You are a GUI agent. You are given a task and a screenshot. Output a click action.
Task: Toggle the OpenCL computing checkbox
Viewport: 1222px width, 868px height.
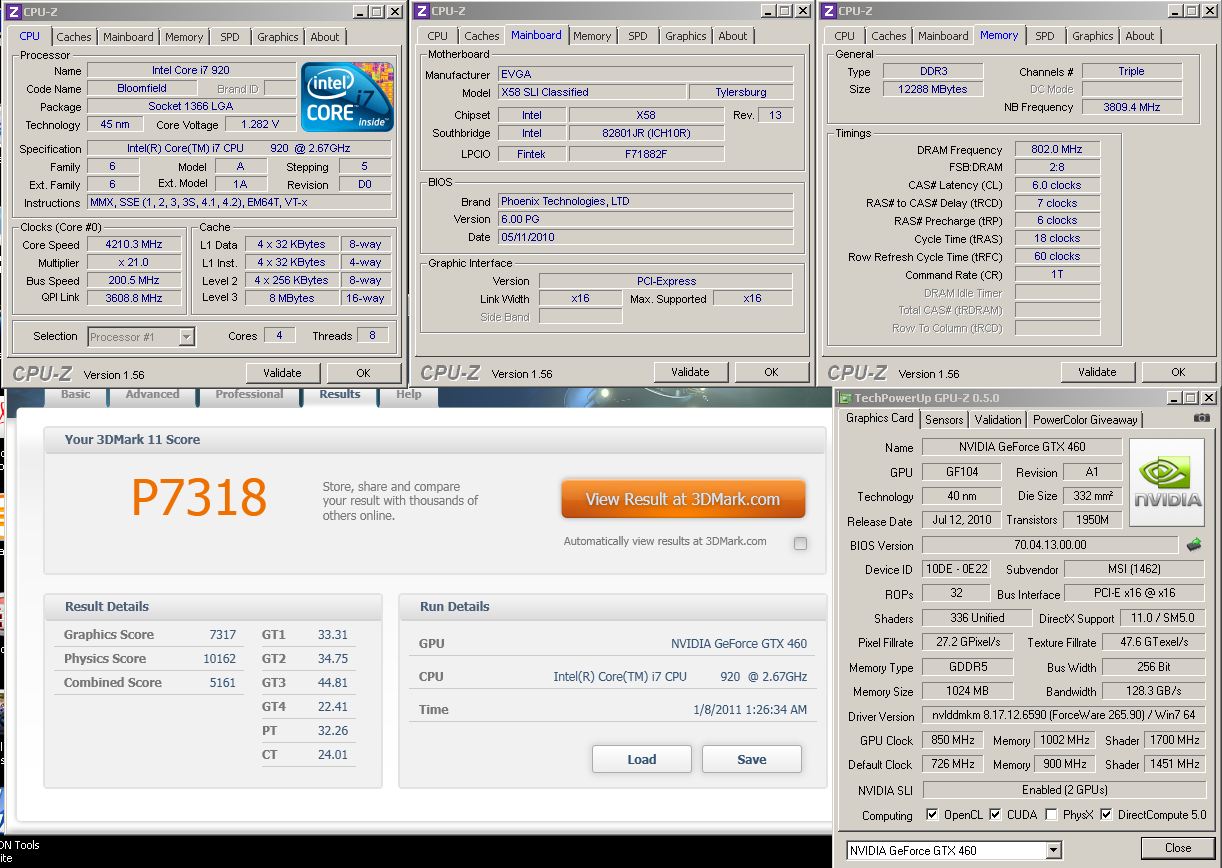(x=932, y=815)
